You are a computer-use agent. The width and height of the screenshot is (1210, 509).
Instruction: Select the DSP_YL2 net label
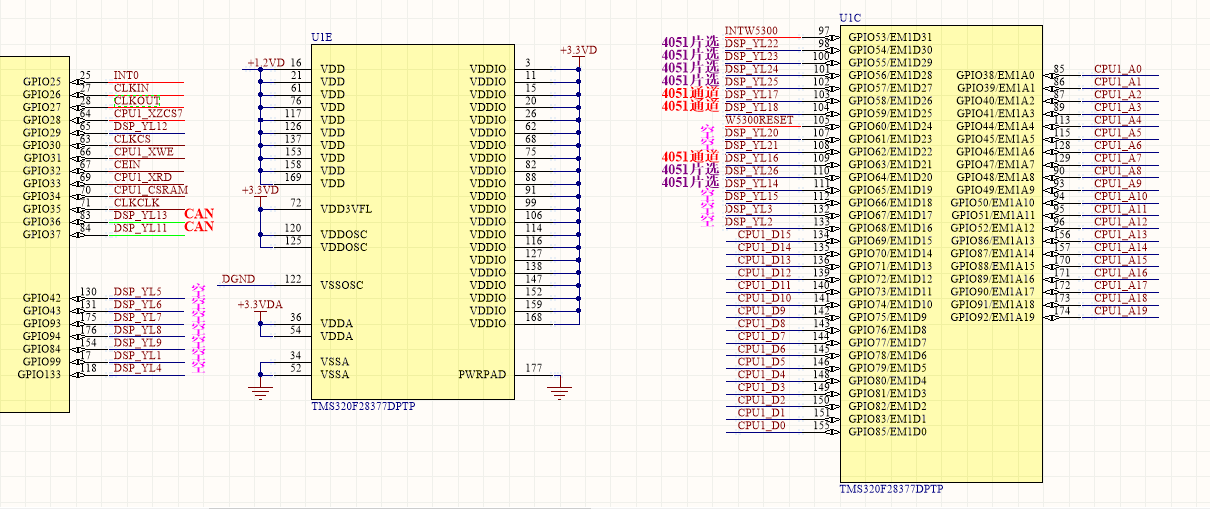pyautogui.click(x=749, y=222)
